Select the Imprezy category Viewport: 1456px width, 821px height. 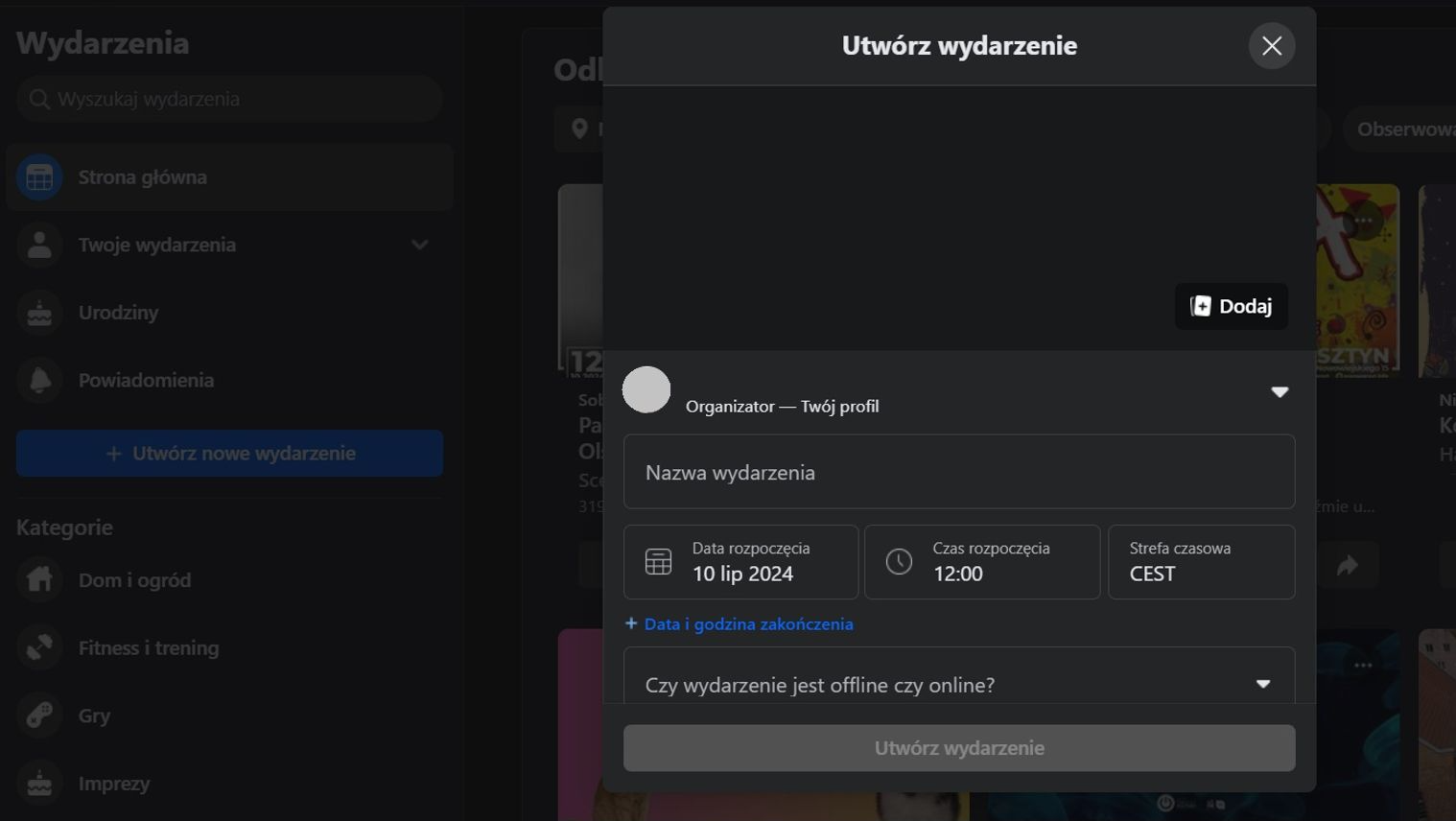pyautogui.click(x=229, y=784)
